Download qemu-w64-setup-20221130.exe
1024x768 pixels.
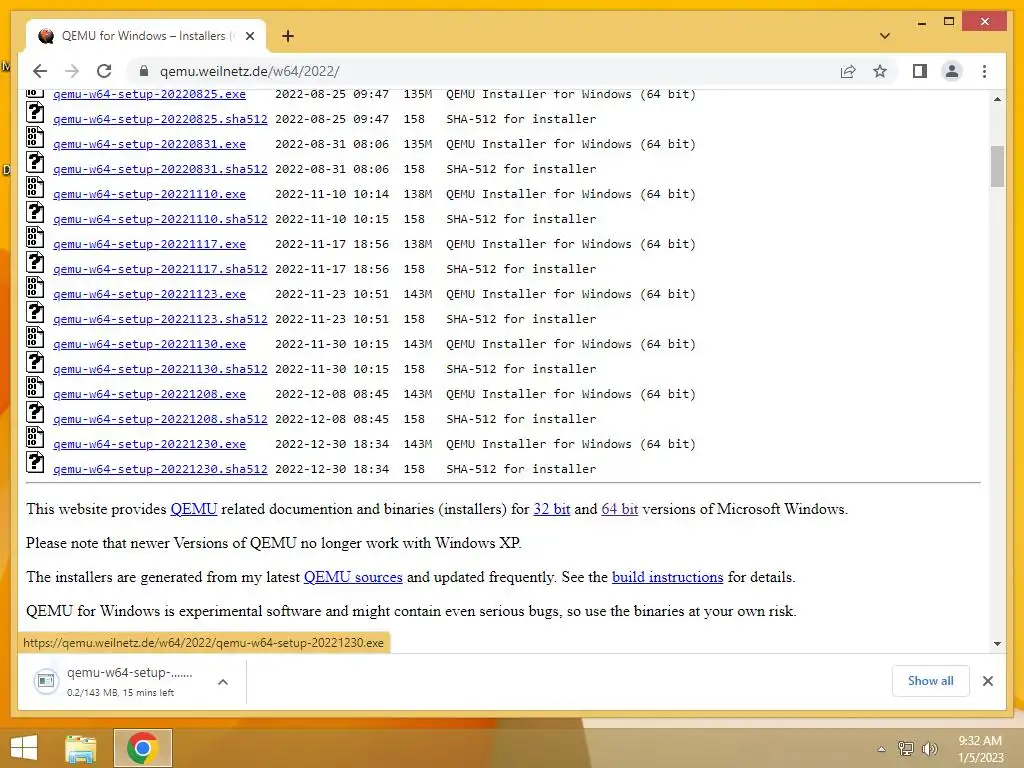[x=150, y=344]
